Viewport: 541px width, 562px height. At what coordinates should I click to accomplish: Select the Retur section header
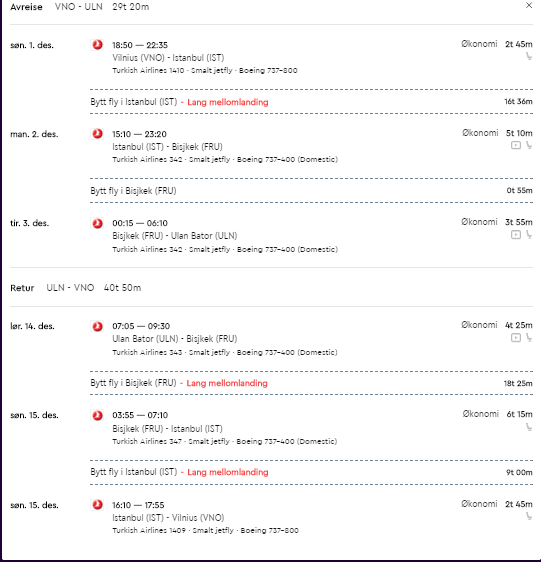click(22, 288)
